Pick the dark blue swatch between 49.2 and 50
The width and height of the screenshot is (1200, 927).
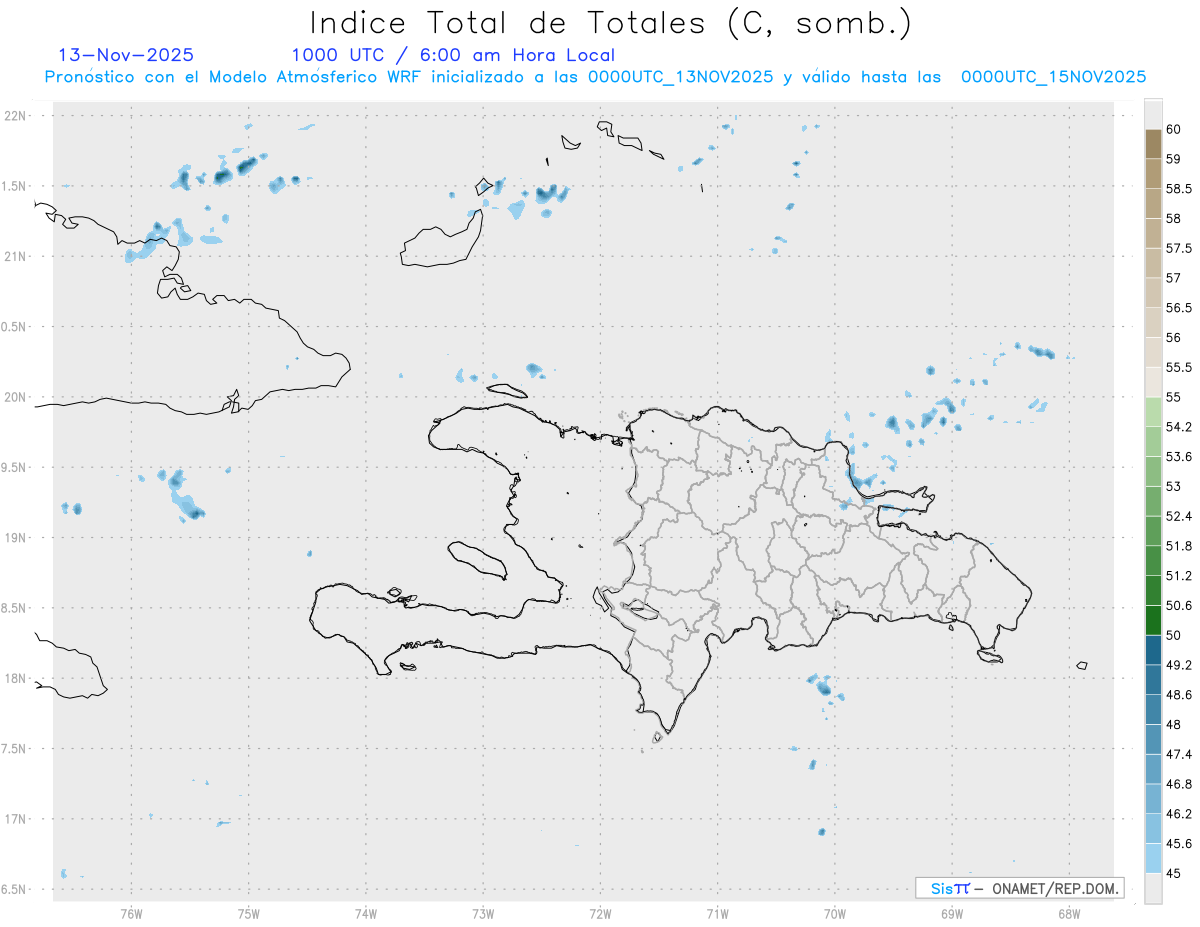coord(1153,650)
